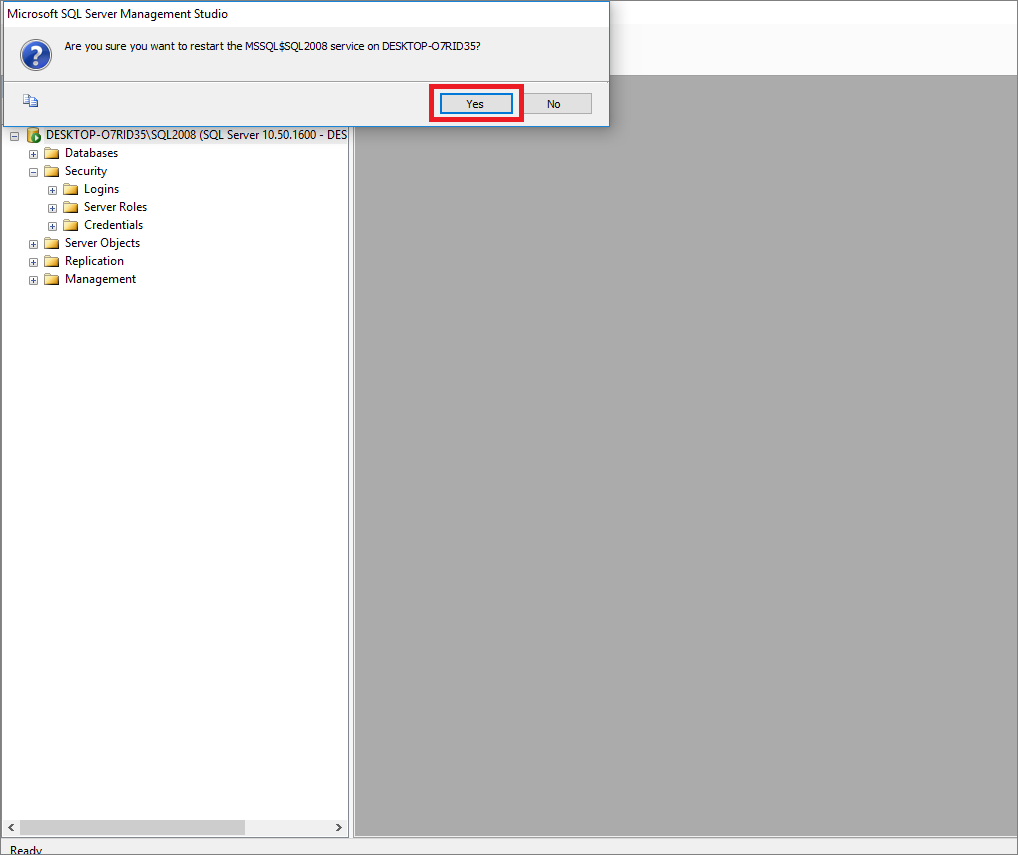Click the Server Objects folder icon
1018x855 pixels.
pos(51,243)
